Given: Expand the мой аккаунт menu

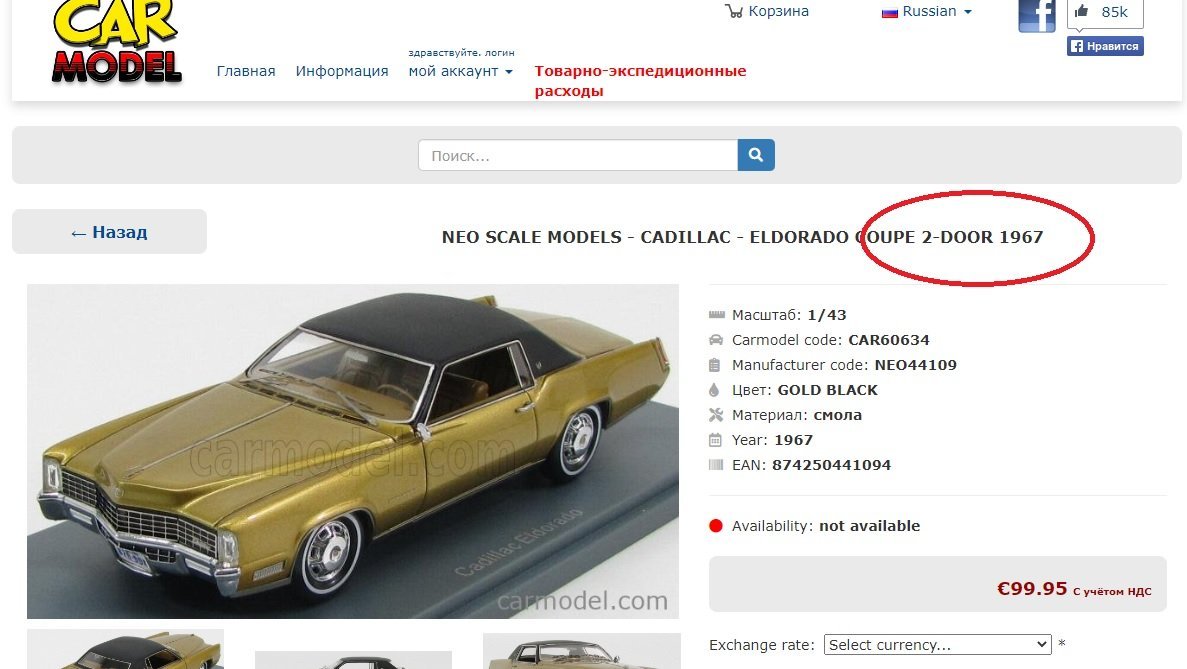Looking at the screenshot, I should coord(461,71).
